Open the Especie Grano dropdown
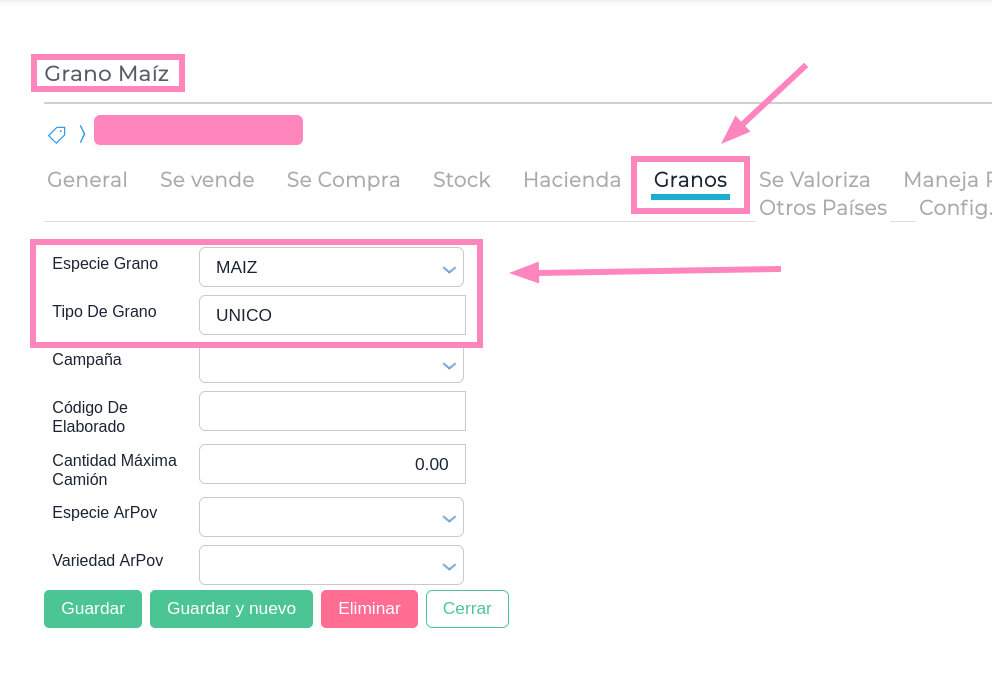The height and width of the screenshot is (682, 992). click(x=331, y=267)
